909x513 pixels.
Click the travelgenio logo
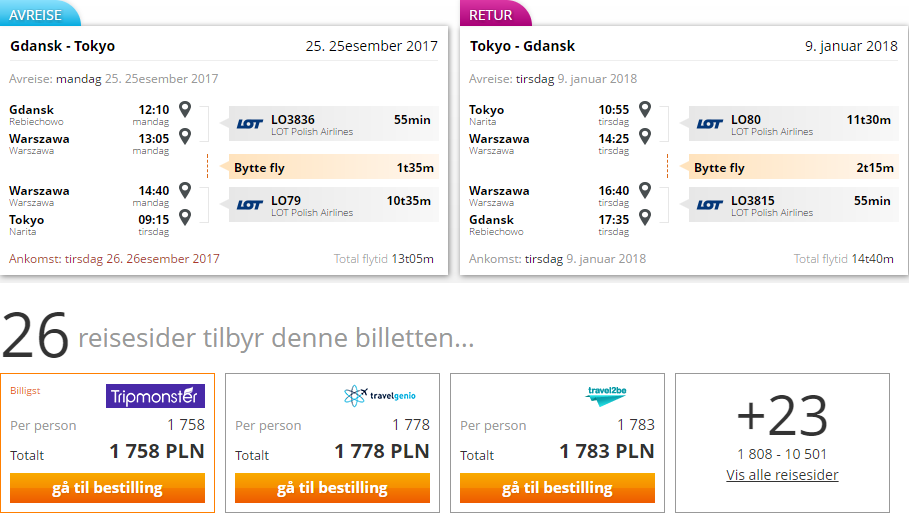[x=380, y=396]
